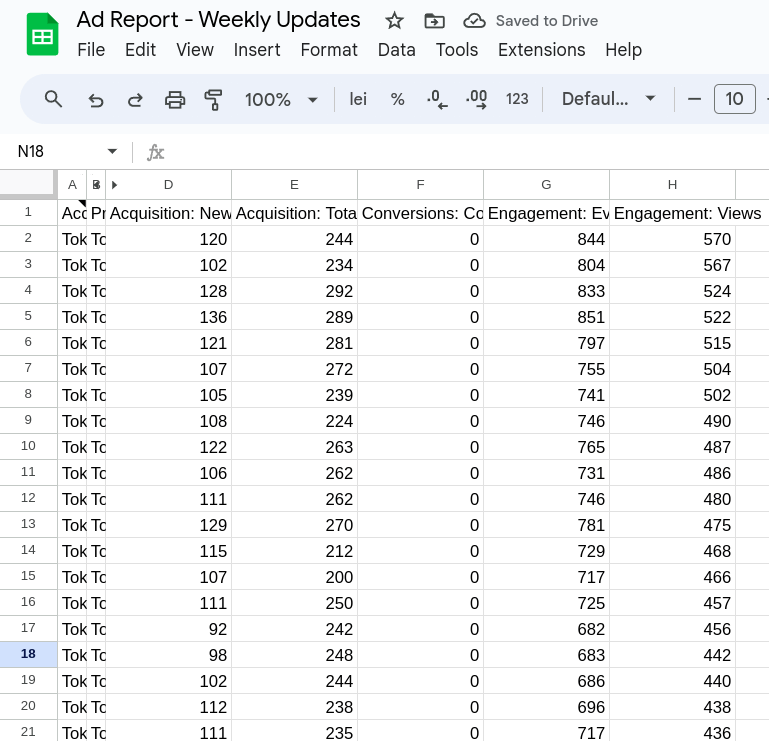
Task: Click the Undo arrow
Action: click(96, 100)
